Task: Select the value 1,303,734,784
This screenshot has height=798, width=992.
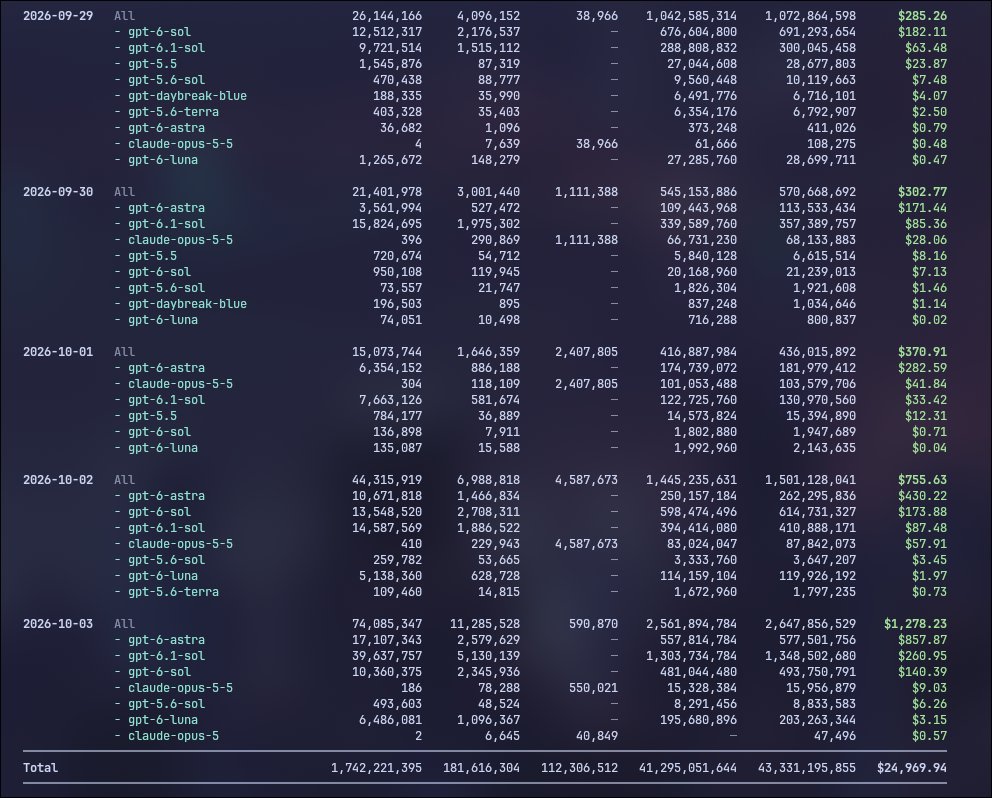Action: tap(691, 656)
